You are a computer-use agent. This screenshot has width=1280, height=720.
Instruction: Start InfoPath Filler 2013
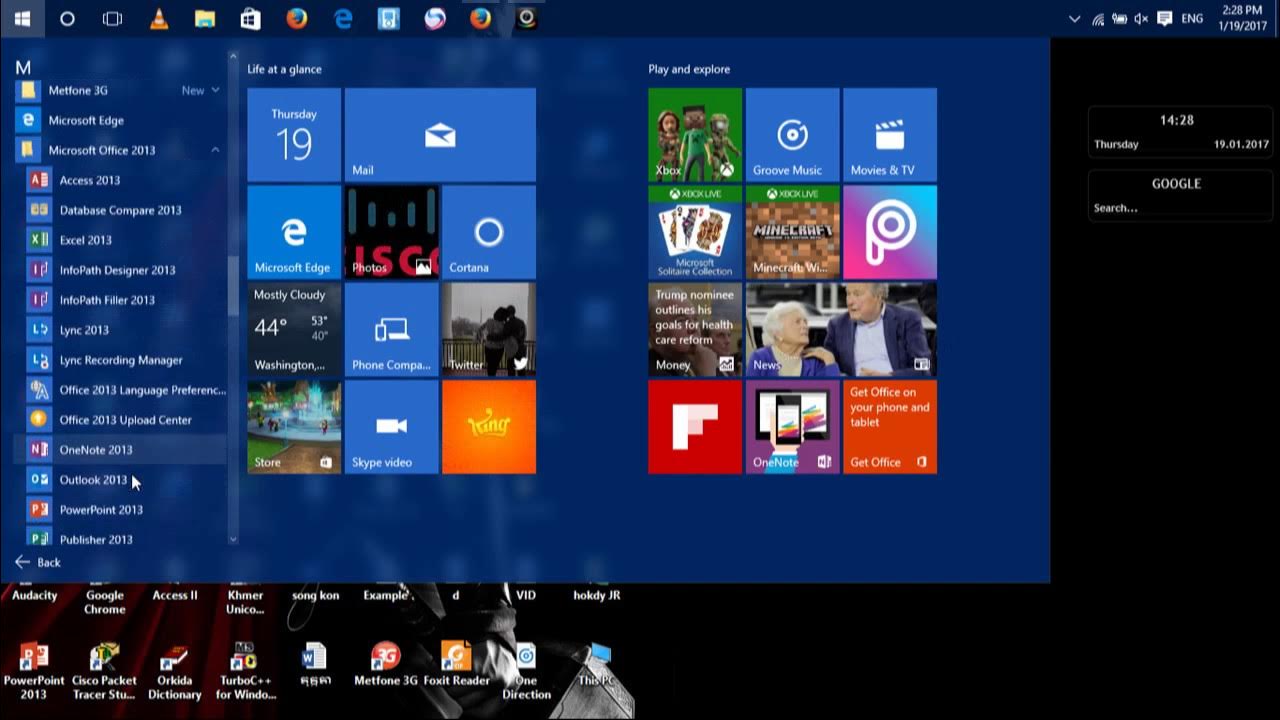[120, 300]
